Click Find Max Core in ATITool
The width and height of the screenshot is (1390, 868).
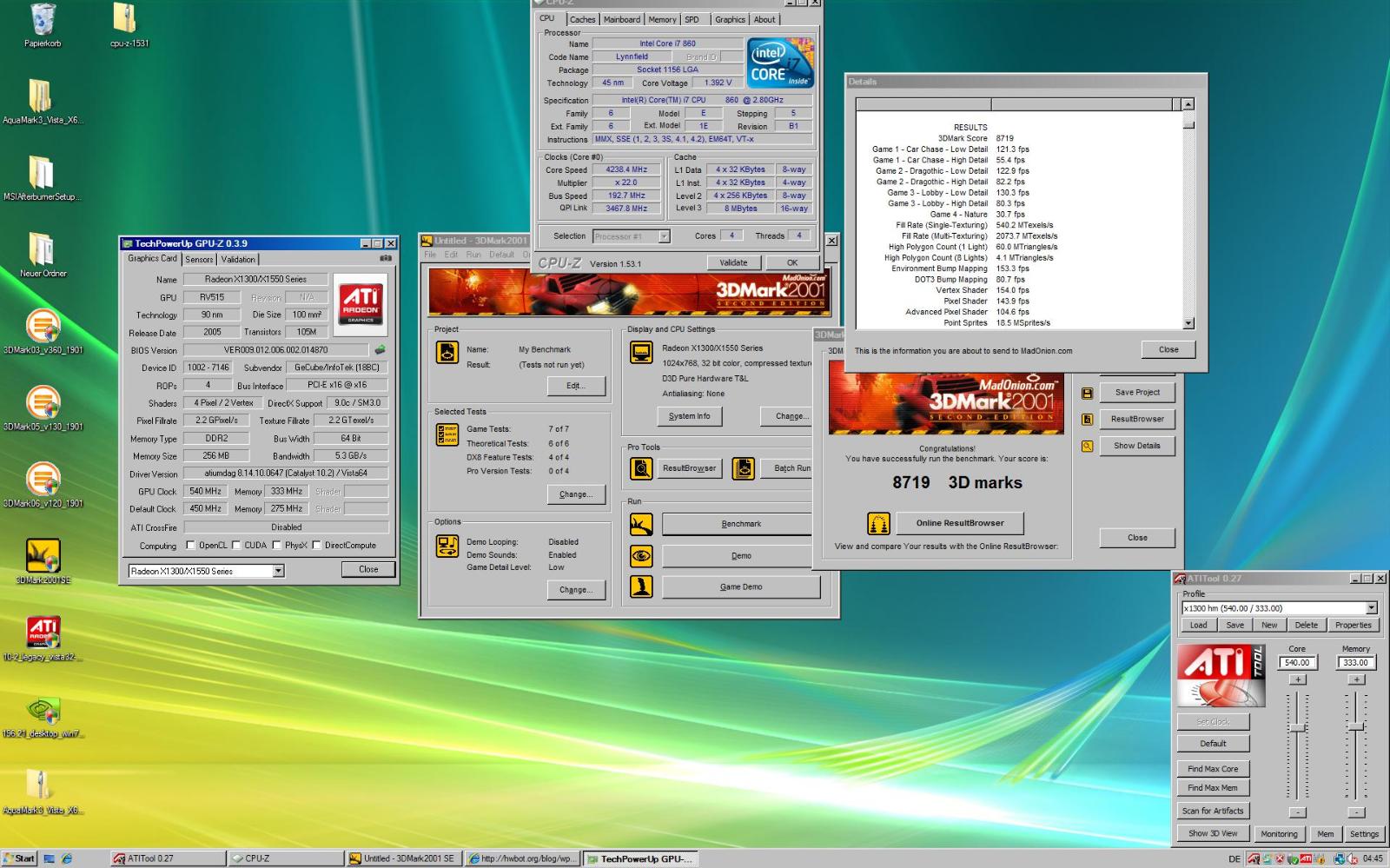point(1213,769)
